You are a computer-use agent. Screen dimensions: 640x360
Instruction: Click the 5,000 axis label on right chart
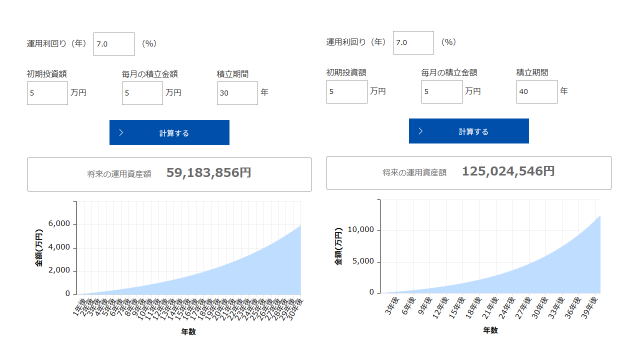tap(363, 261)
